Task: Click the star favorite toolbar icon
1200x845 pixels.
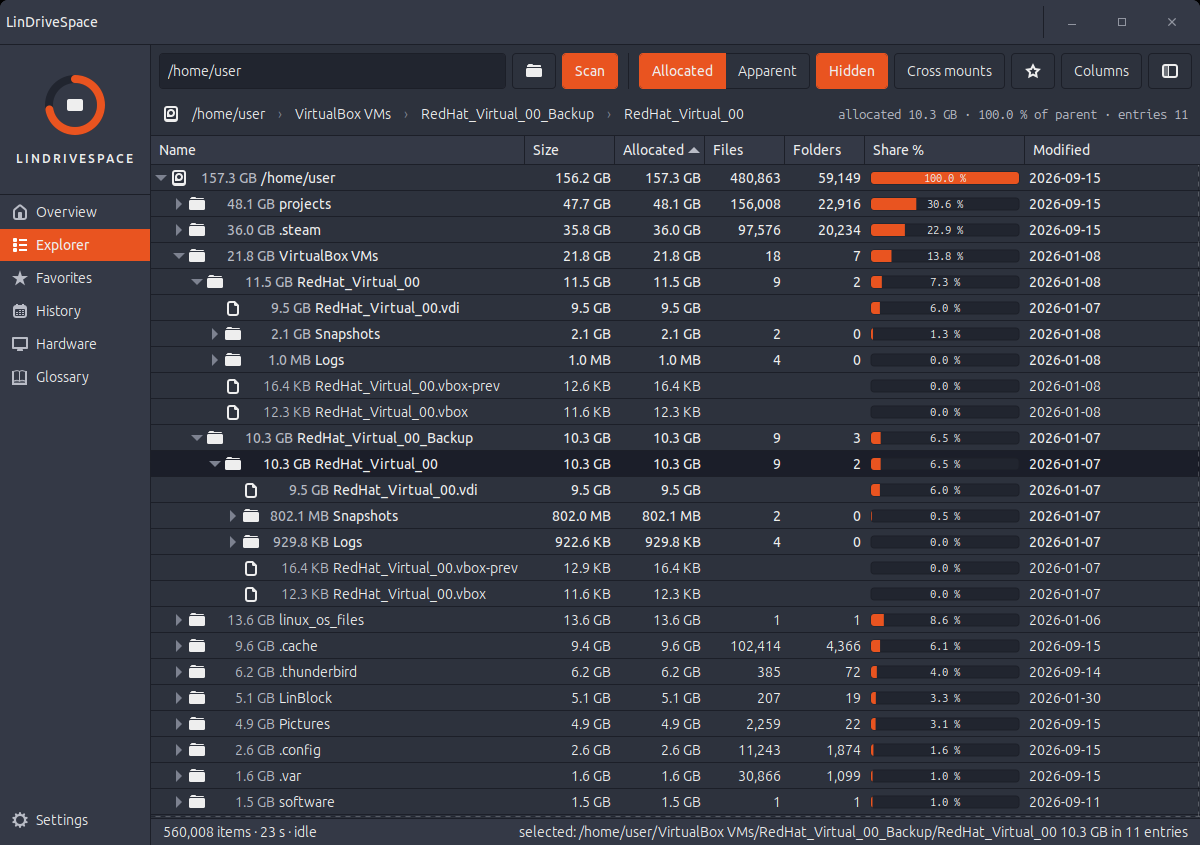Action: pos(1033,71)
